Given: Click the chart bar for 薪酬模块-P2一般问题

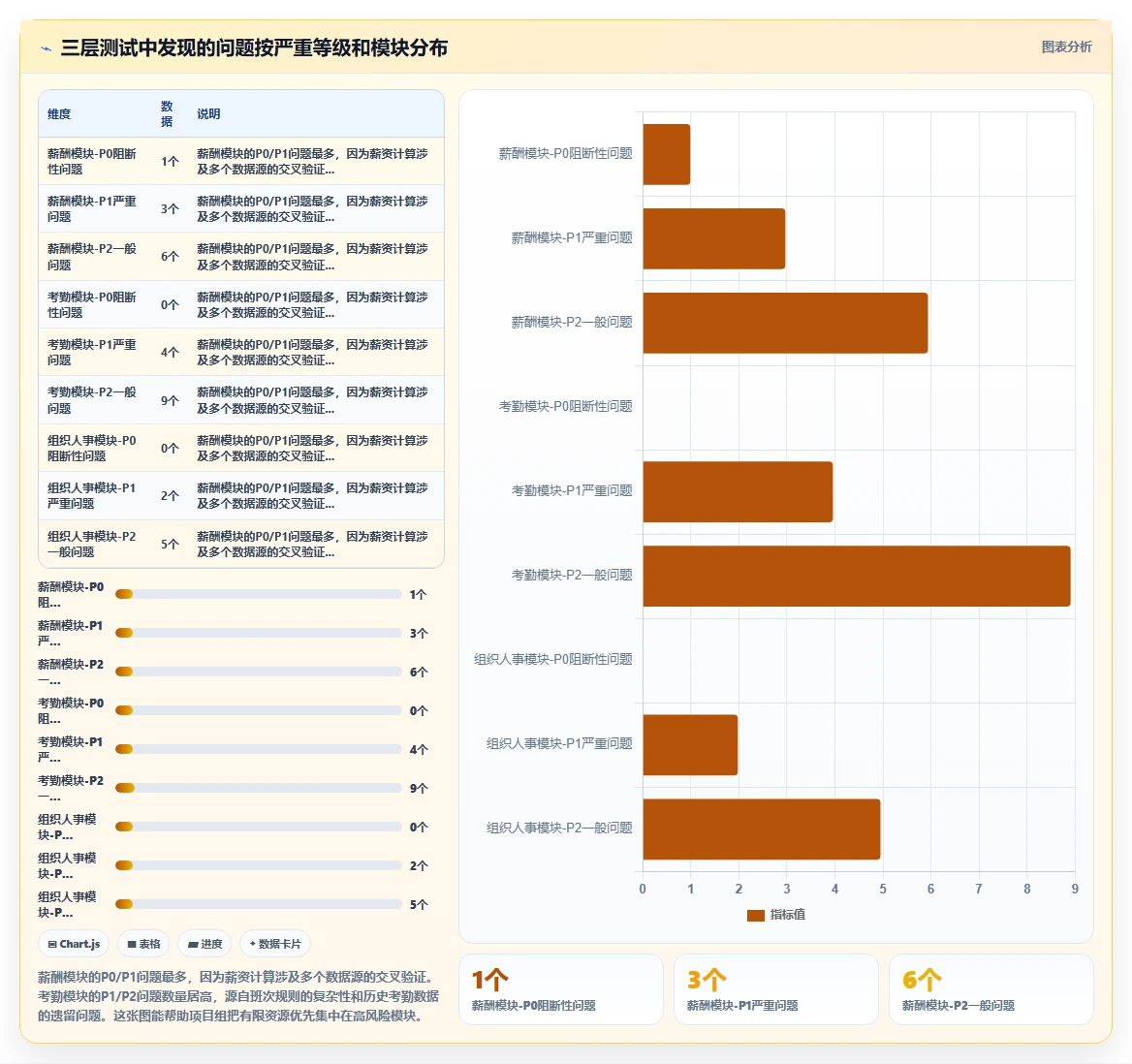Looking at the screenshot, I should coord(785,323).
